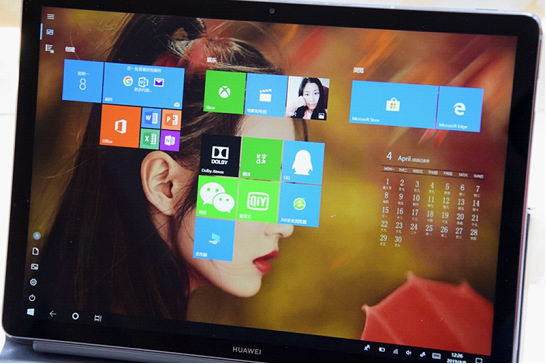The image size is (546, 364).
Task: Open the Microsoft Store tile
Action: [x=393, y=104]
